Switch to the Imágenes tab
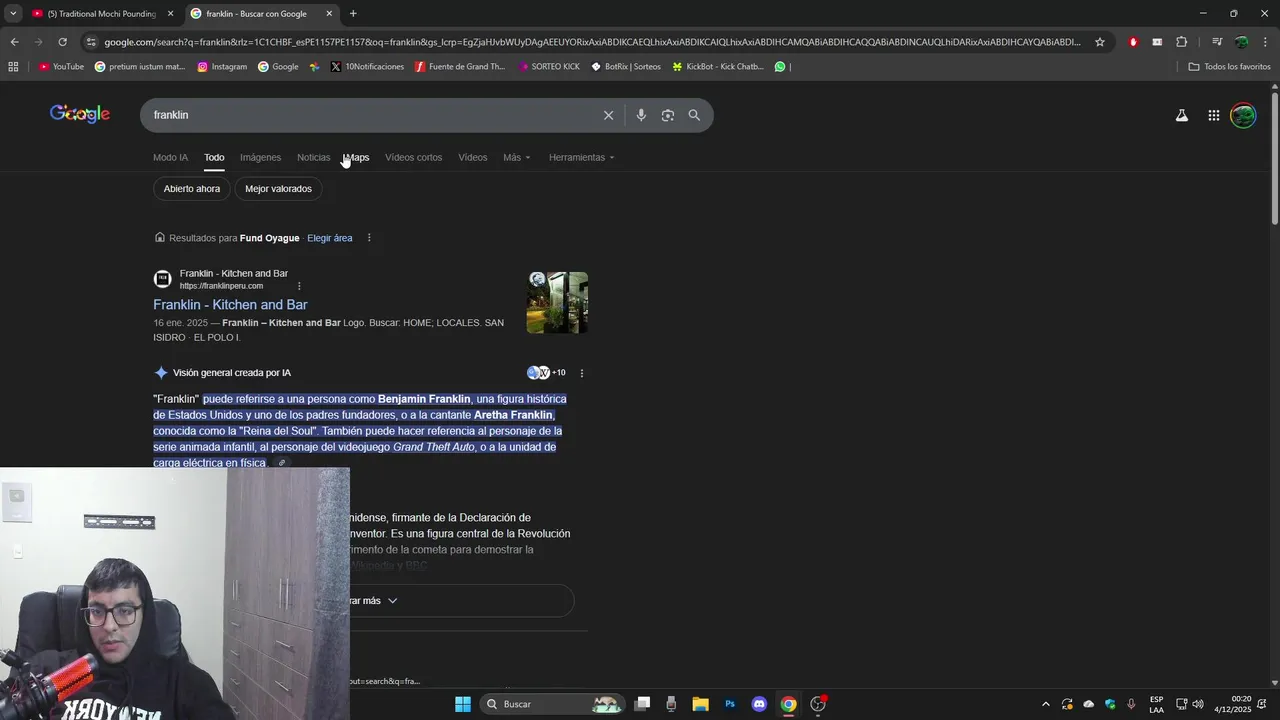This screenshot has width=1280, height=720. pyautogui.click(x=260, y=157)
